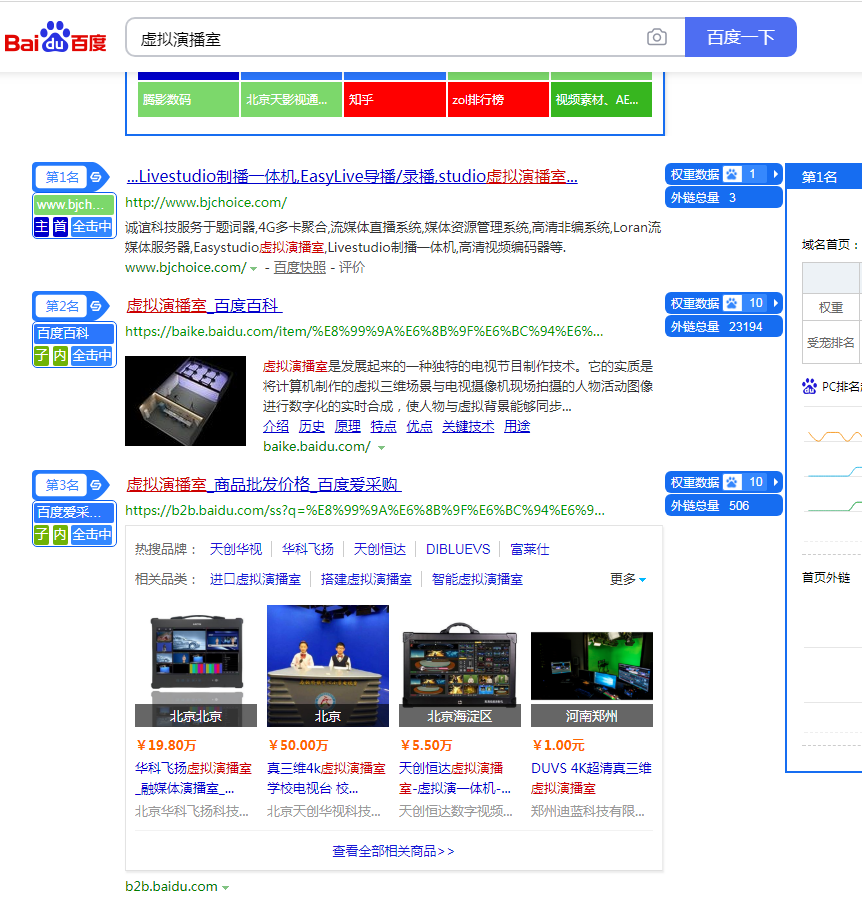Screen dimensions: 862x907
Task: Open 虚拟演播室_百度百科 result link
Action: pos(204,305)
